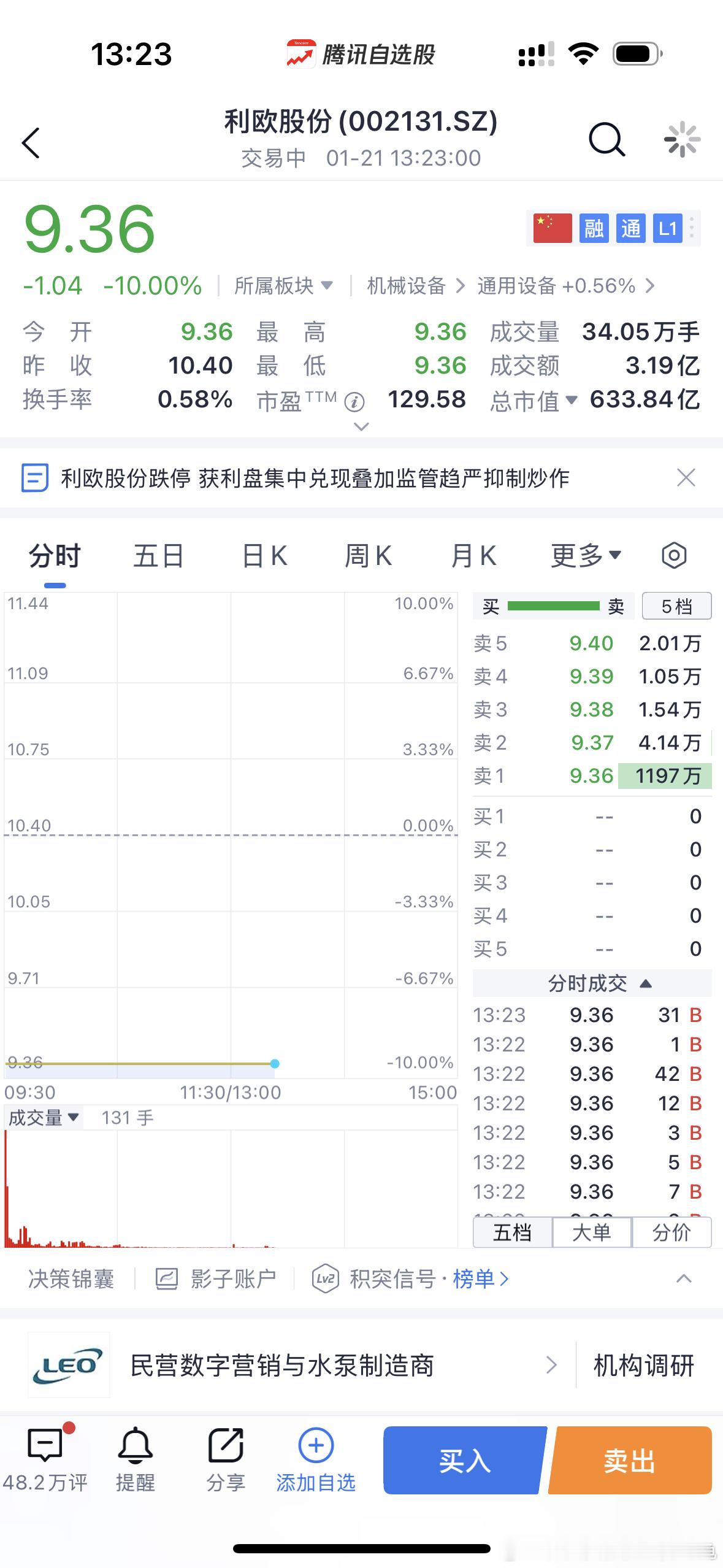Tap the volume bar chart area

click(x=231, y=1188)
